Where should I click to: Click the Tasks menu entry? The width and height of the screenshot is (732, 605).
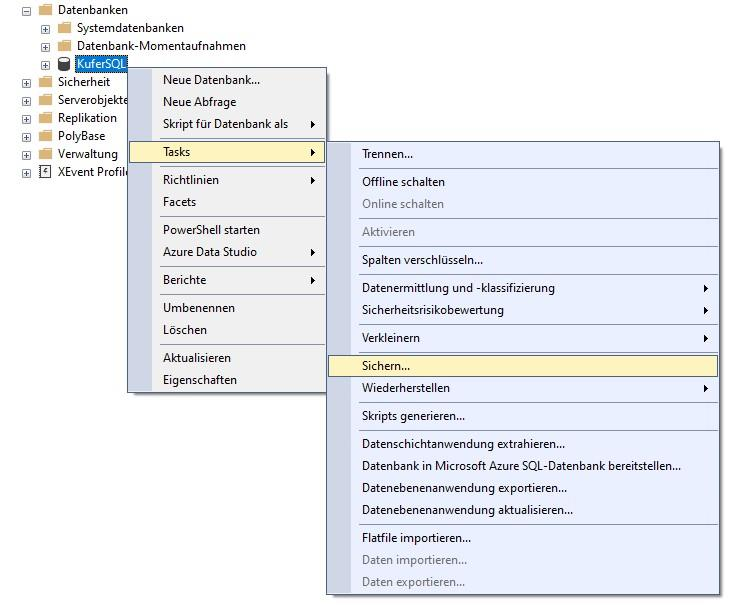[227, 152]
